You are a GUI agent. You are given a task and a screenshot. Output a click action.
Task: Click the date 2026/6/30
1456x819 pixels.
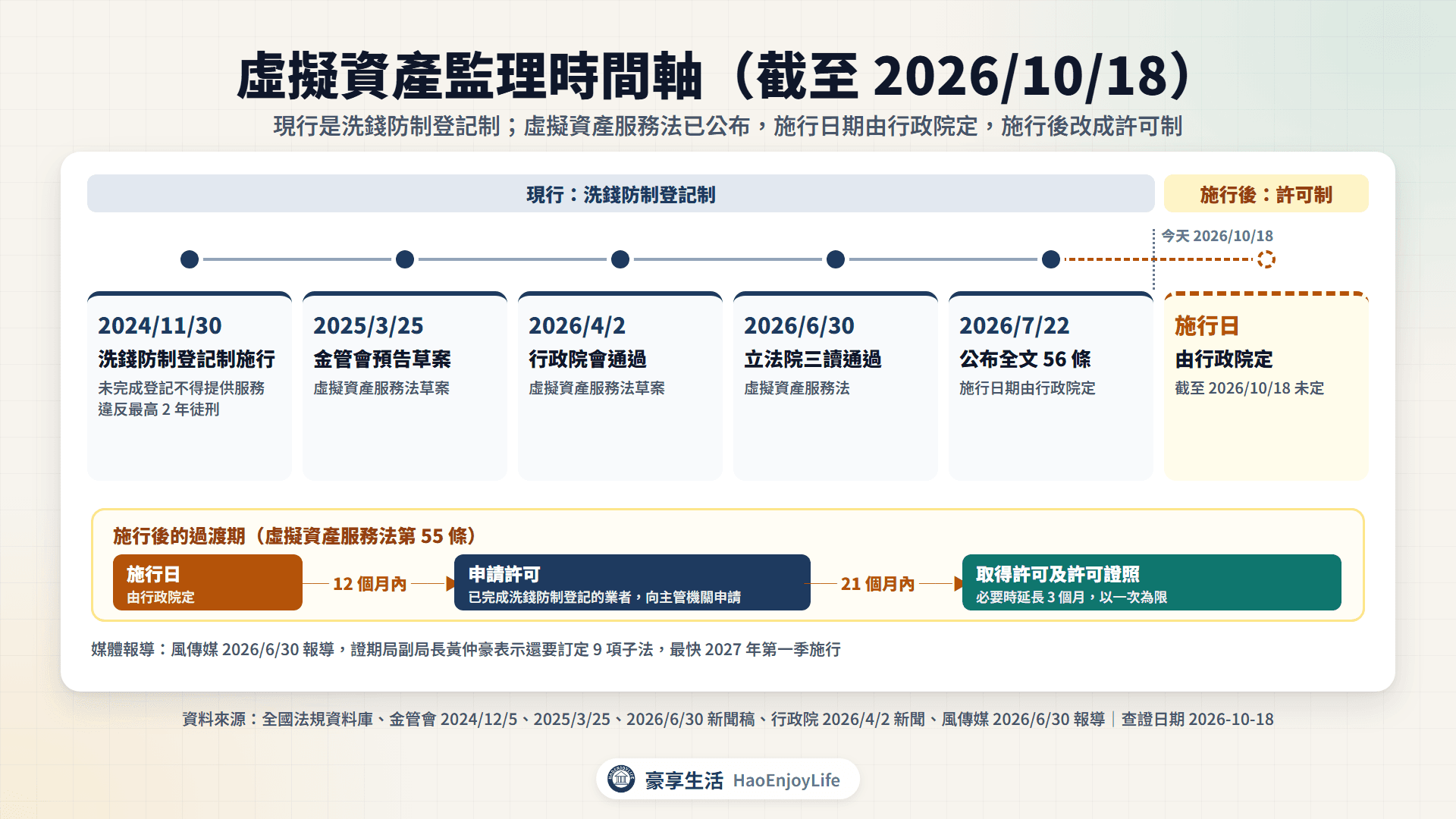pyautogui.click(x=799, y=326)
